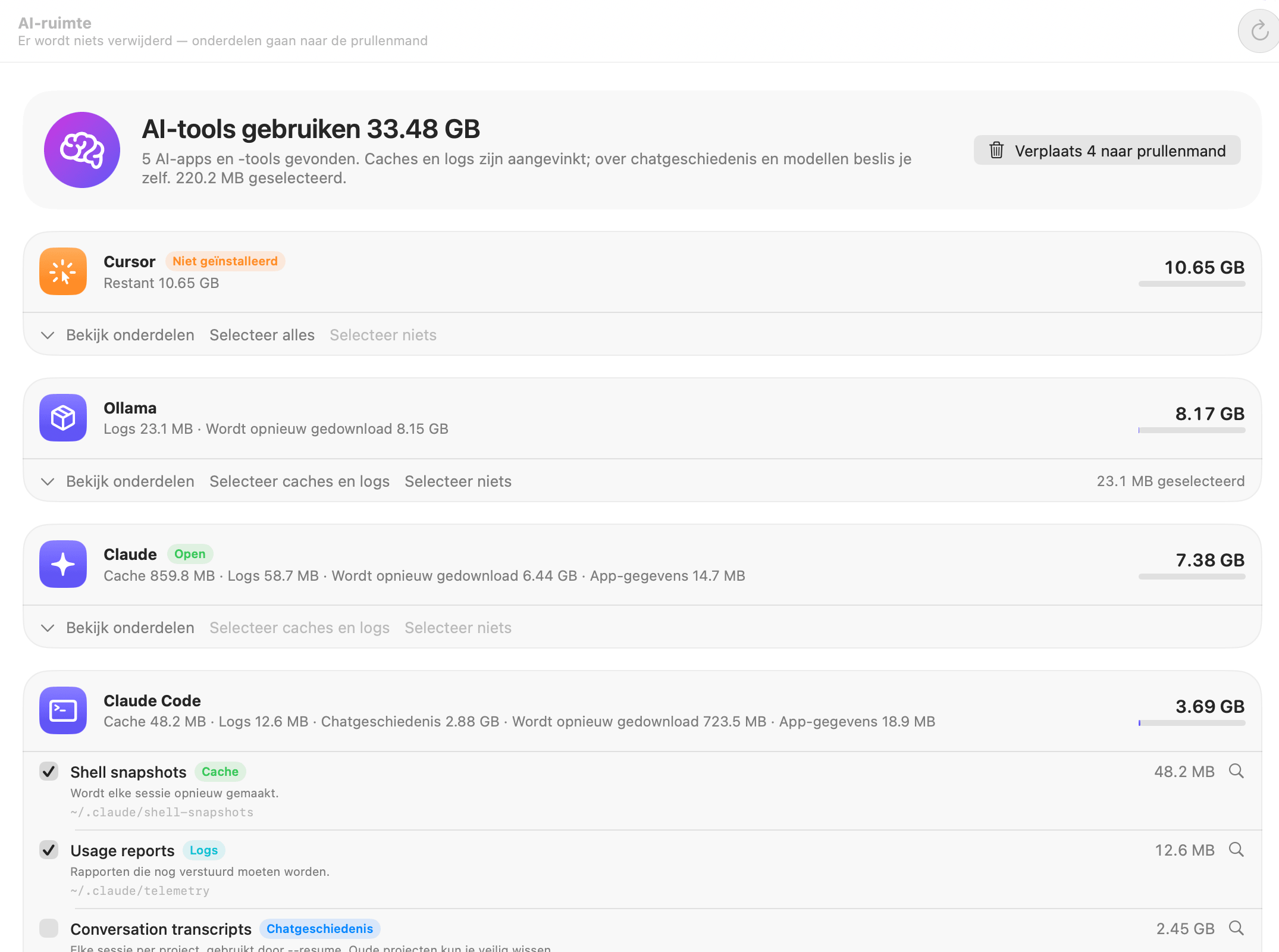
Task: Click the Restant 10.65 GB text
Action: pos(161,283)
